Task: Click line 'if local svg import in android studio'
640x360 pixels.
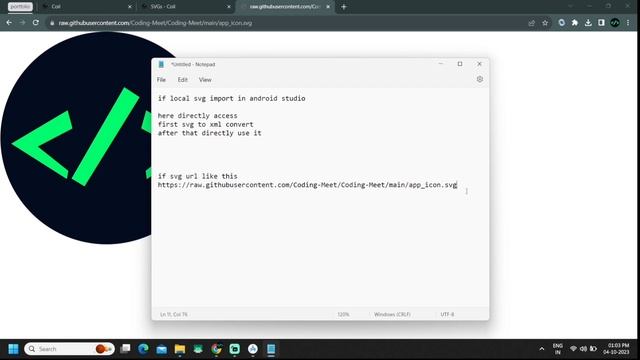Action: [x=231, y=98]
